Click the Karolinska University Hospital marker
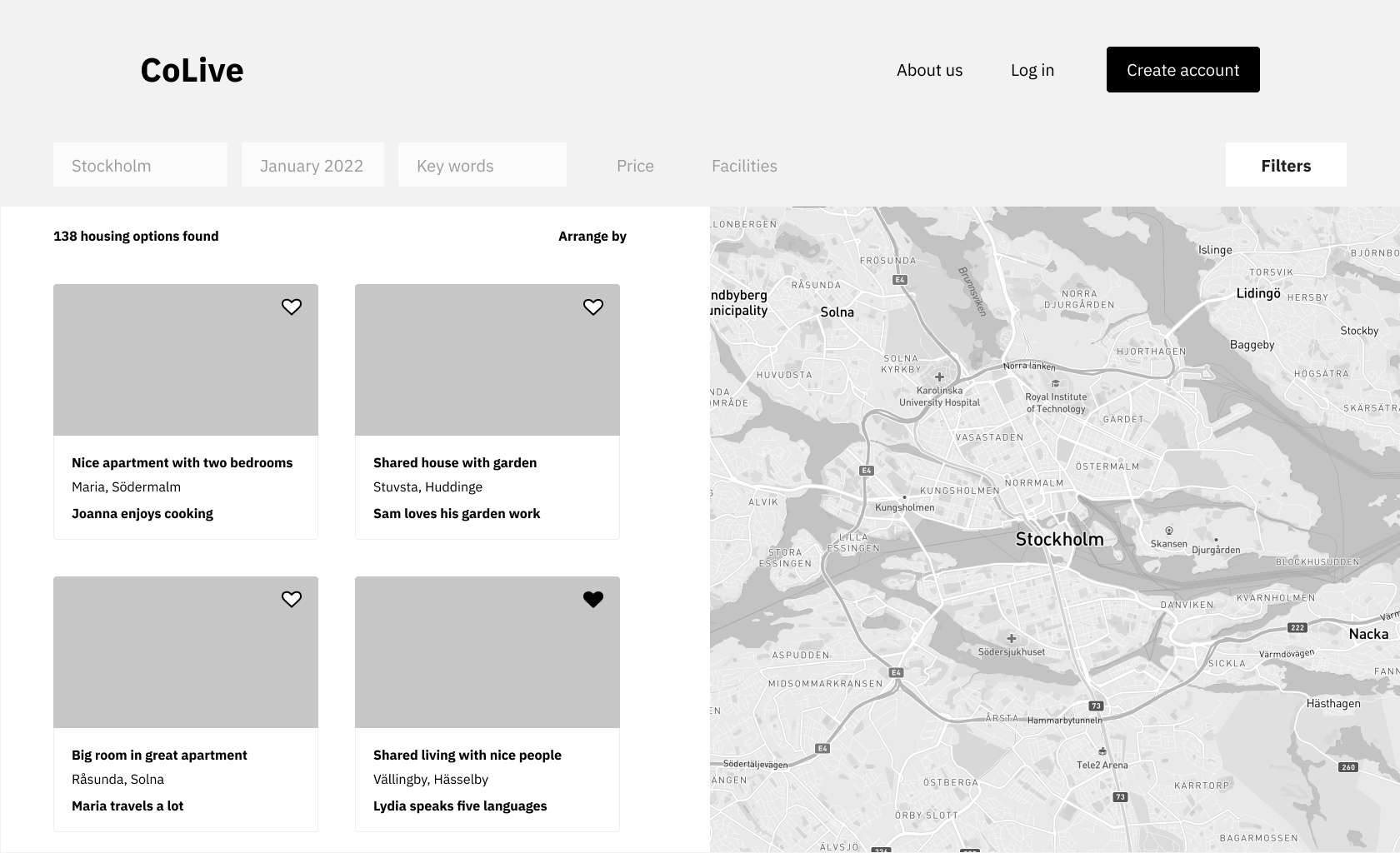This screenshot has width=1400, height=853. [940, 376]
